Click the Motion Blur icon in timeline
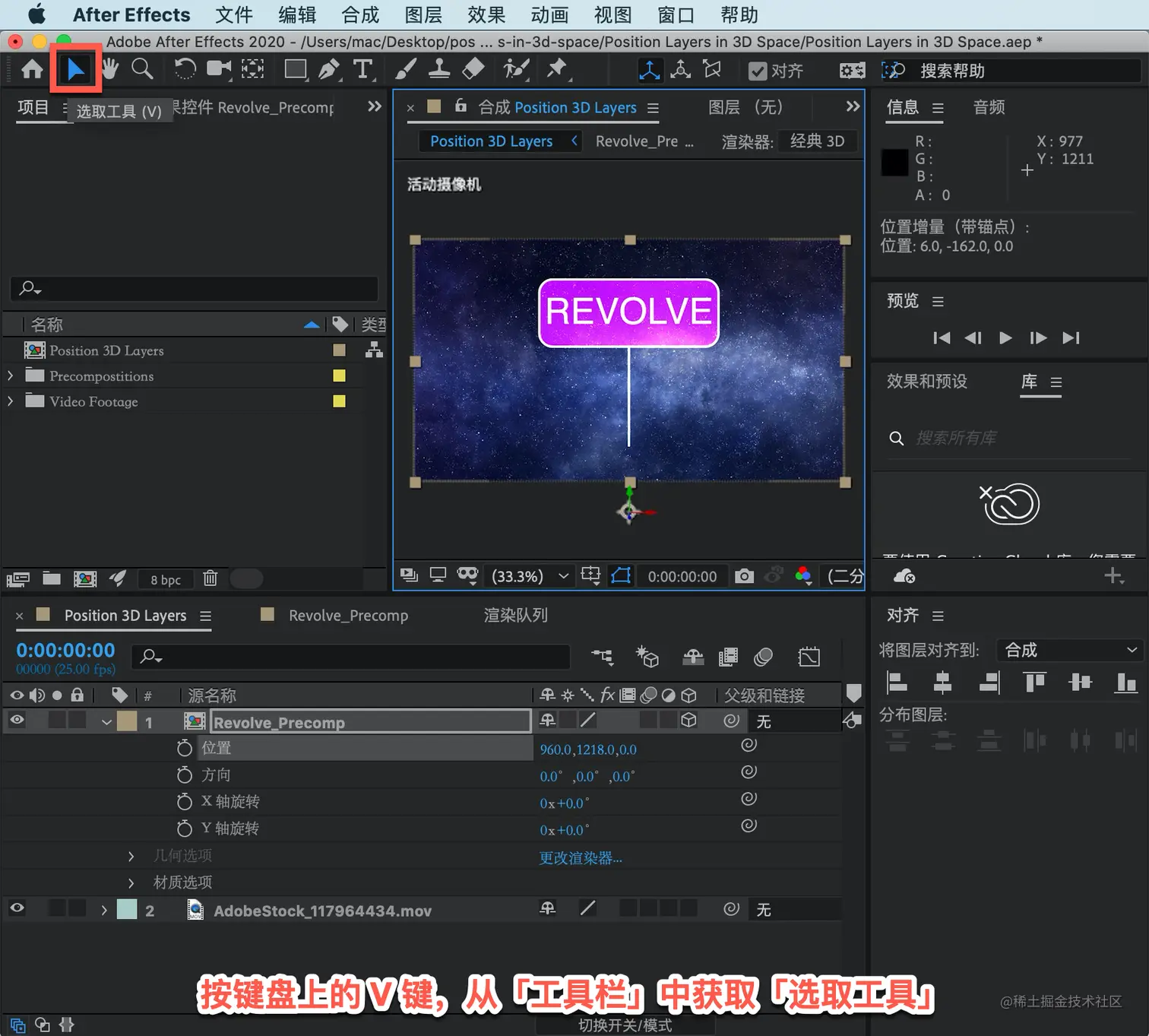The image size is (1149, 1036). pyautogui.click(x=763, y=657)
